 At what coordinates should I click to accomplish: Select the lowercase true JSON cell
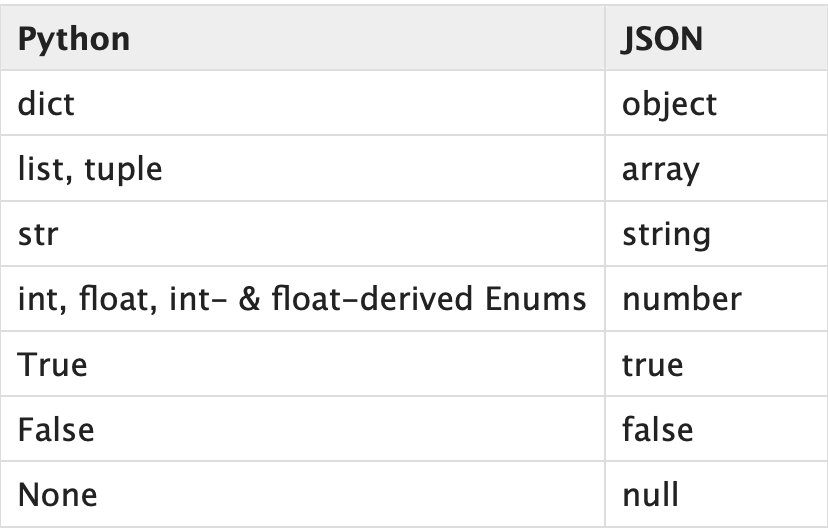pyautogui.click(x=717, y=364)
